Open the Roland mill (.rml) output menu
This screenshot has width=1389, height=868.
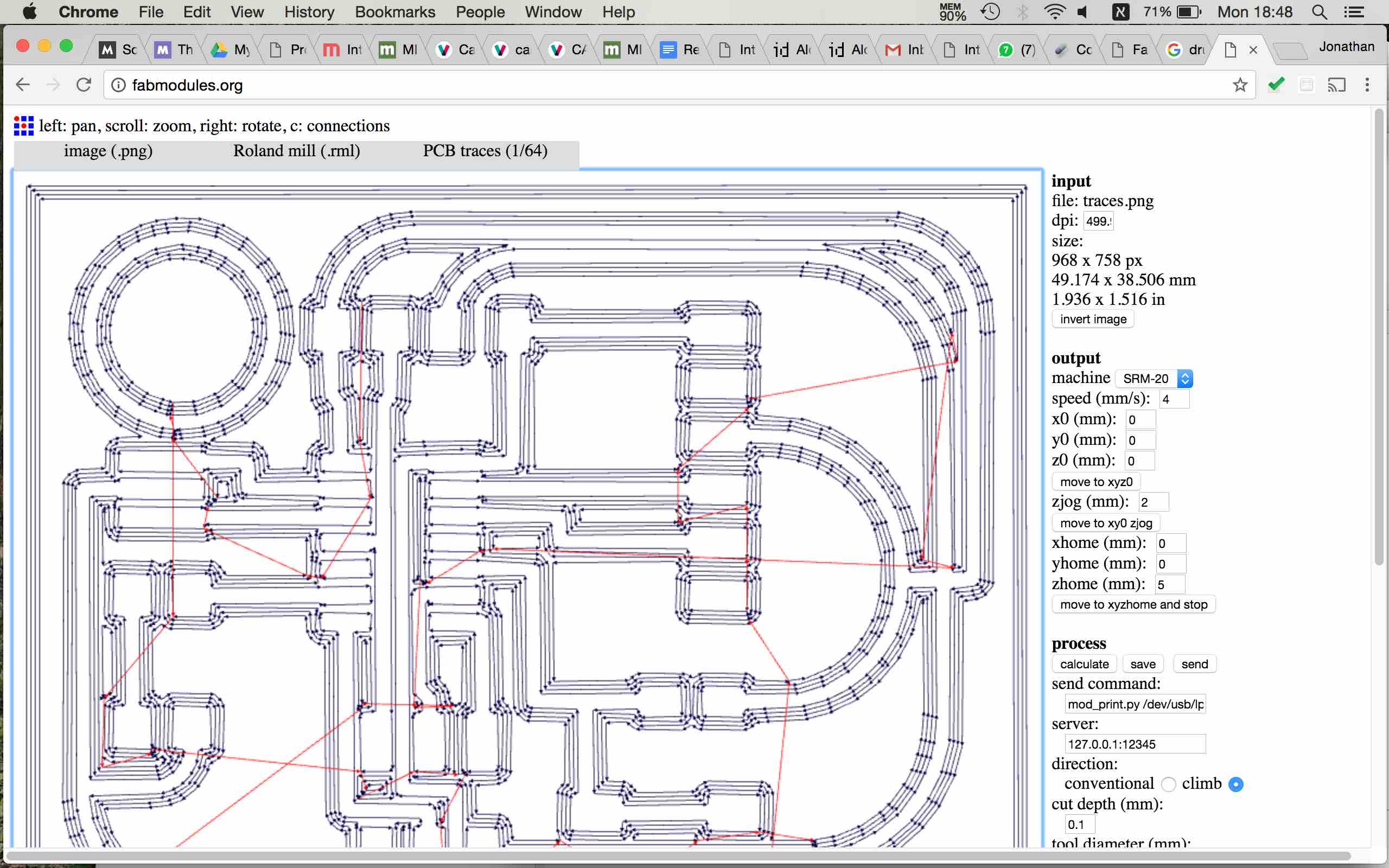pyautogui.click(x=296, y=151)
